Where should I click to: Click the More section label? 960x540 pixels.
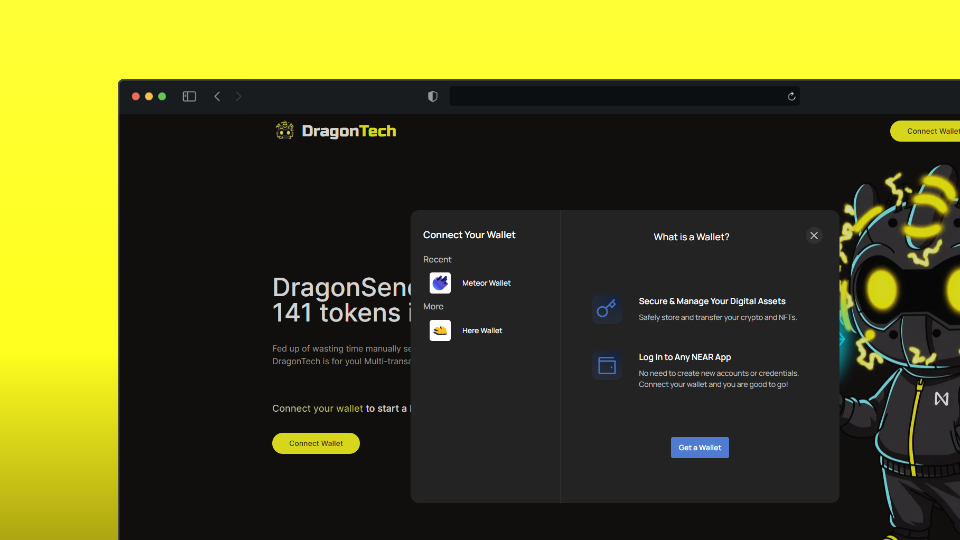(433, 307)
